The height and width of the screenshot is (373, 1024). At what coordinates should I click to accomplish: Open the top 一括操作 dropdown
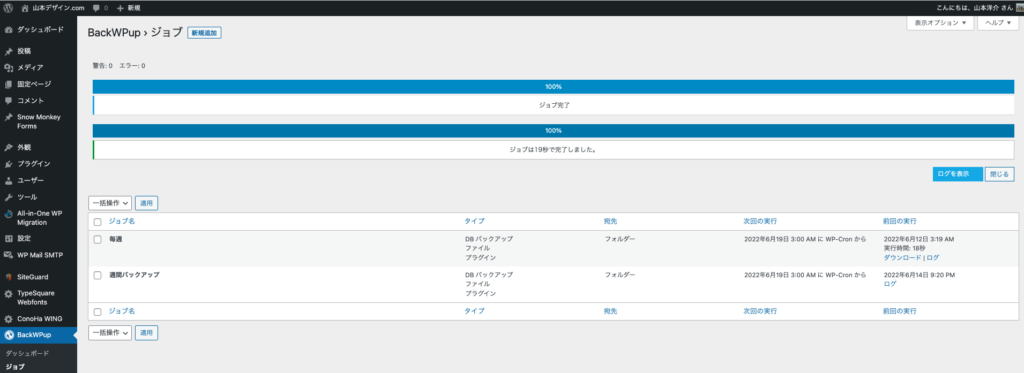[110, 203]
